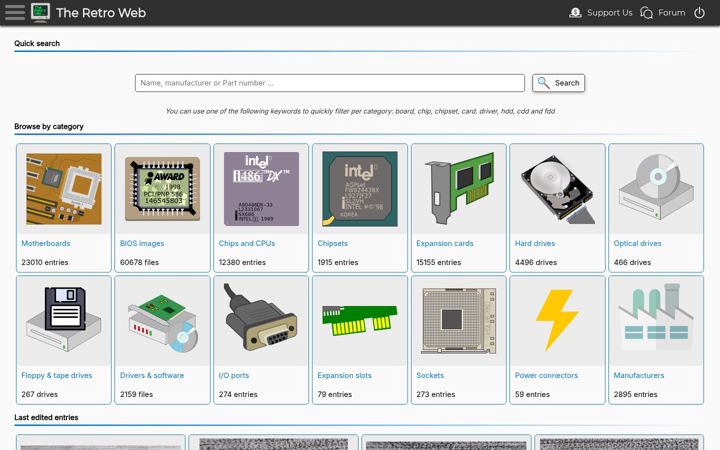
Task: Click the factory Manufacturers image
Action: click(656, 318)
